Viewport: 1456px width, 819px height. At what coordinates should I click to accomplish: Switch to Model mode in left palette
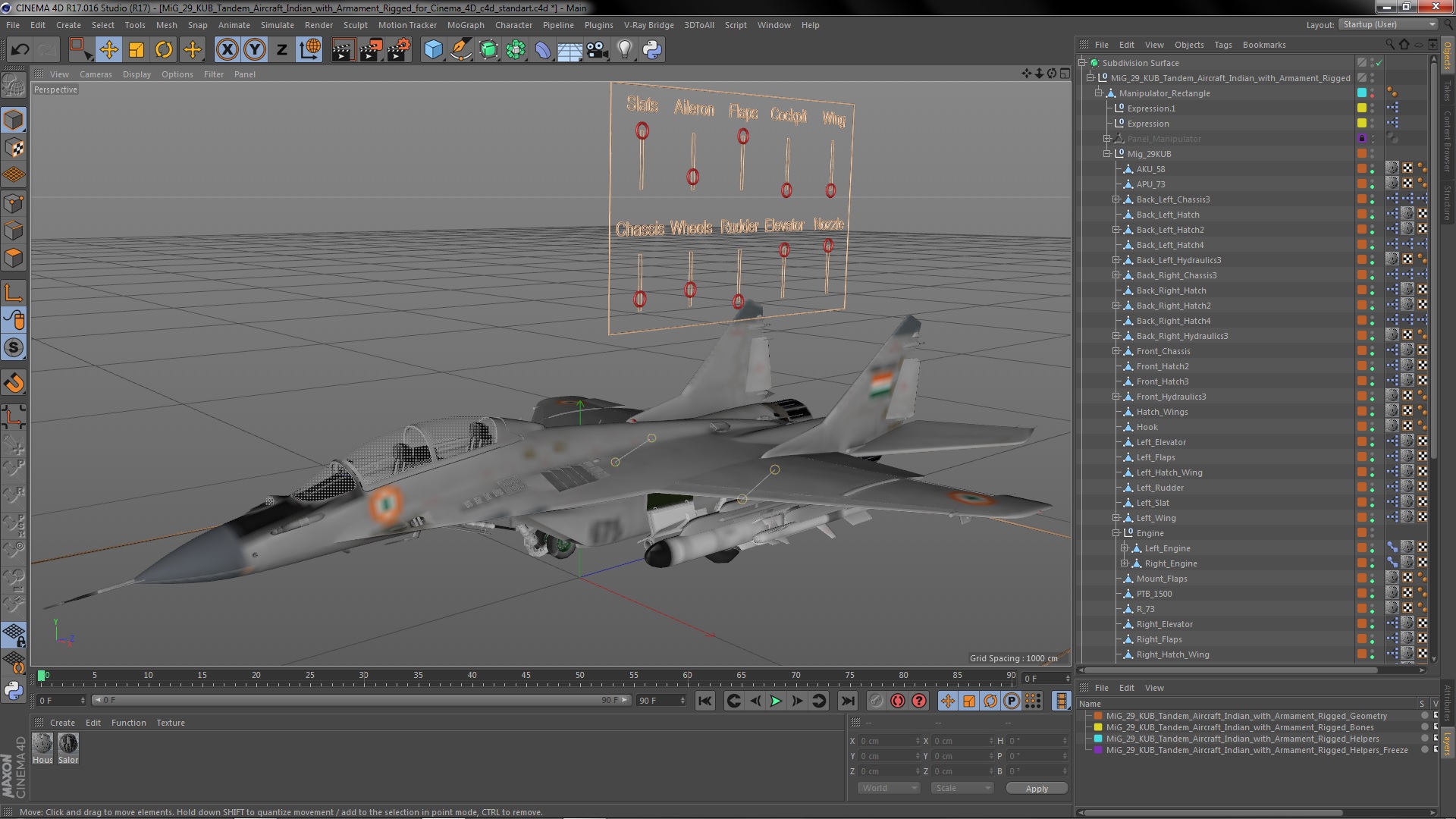click(x=14, y=121)
